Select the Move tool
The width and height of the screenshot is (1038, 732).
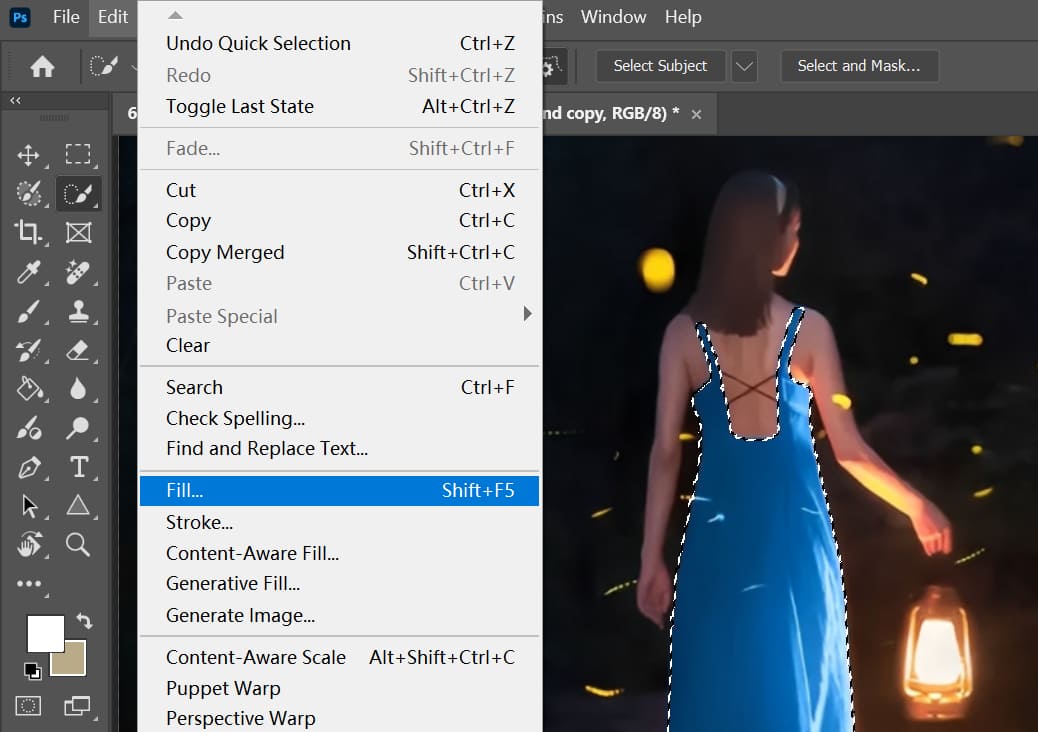point(29,155)
